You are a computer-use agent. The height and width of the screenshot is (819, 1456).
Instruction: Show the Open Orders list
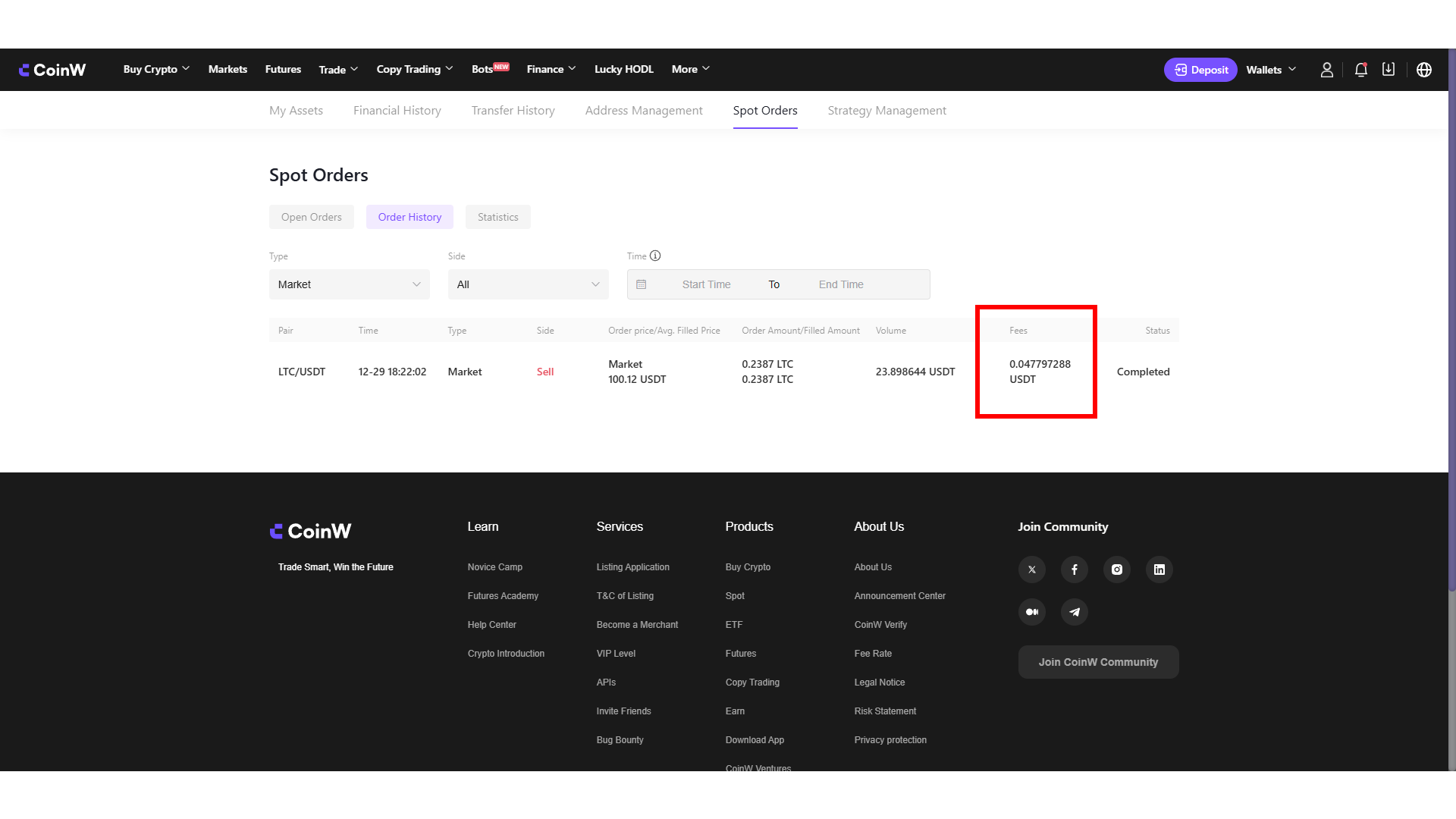312,217
